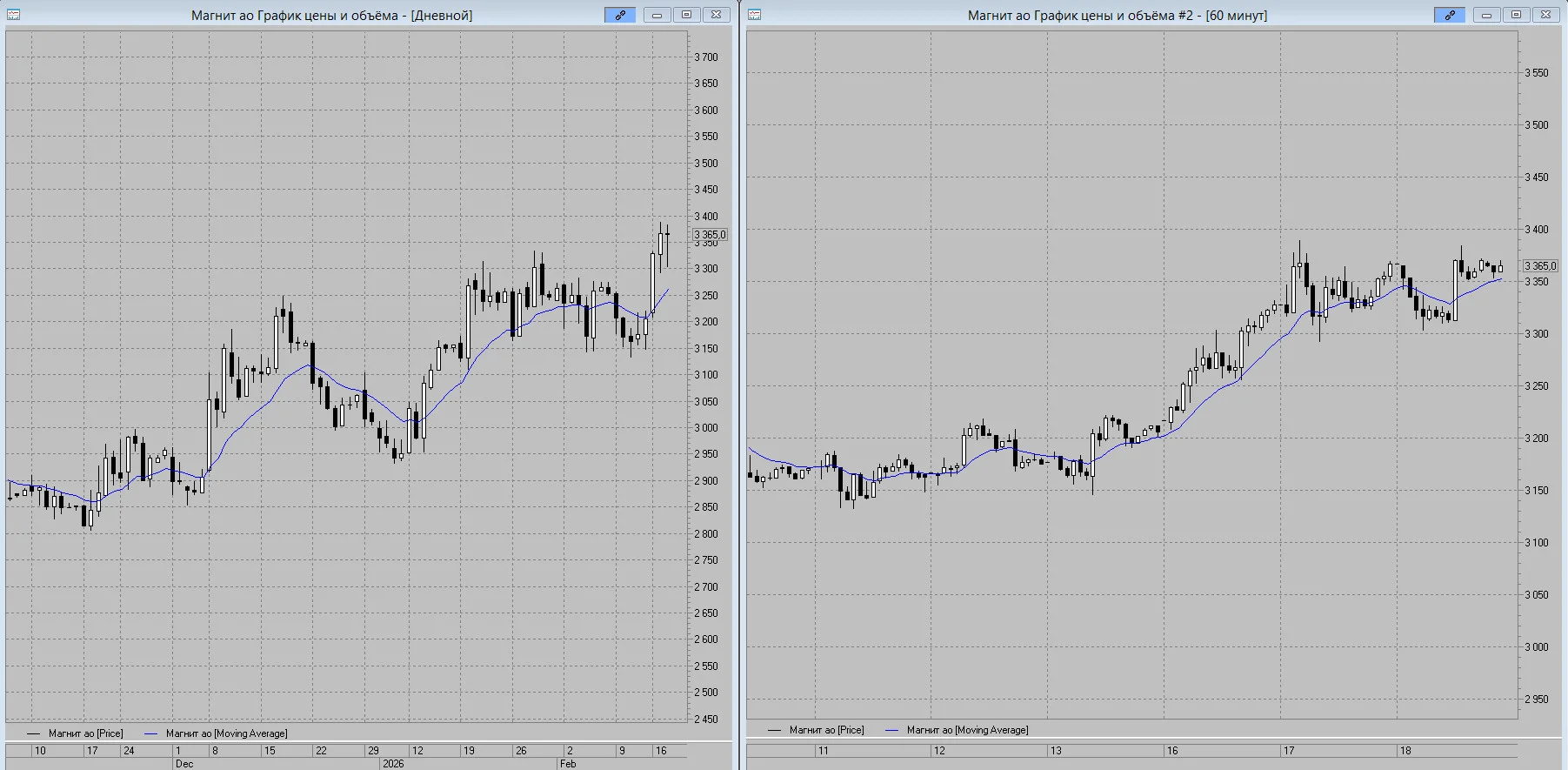Select 'Магнит ао [Price]' legend in the 60-minute chart

[x=826, y=730]
